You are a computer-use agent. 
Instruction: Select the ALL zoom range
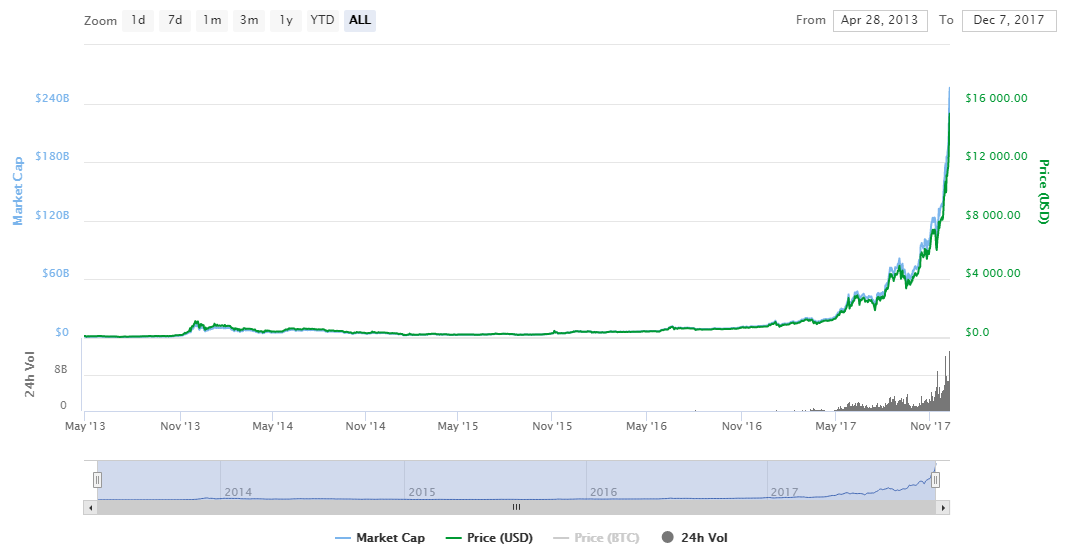click(x=360, y=20)
